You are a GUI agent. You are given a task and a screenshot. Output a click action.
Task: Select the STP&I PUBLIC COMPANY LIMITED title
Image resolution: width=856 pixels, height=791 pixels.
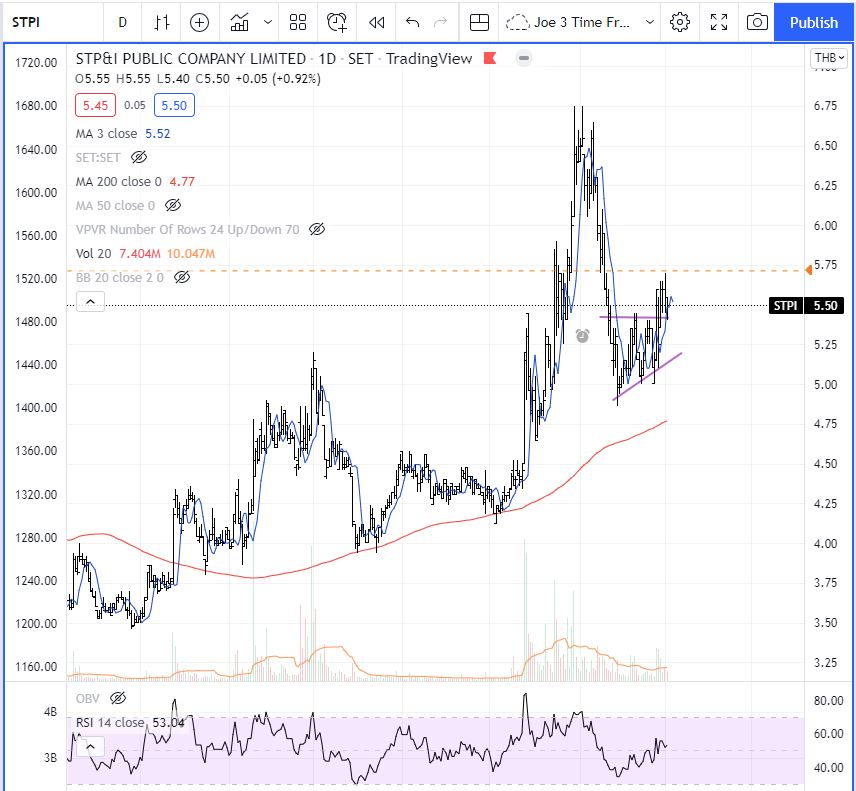click(191, 58)
